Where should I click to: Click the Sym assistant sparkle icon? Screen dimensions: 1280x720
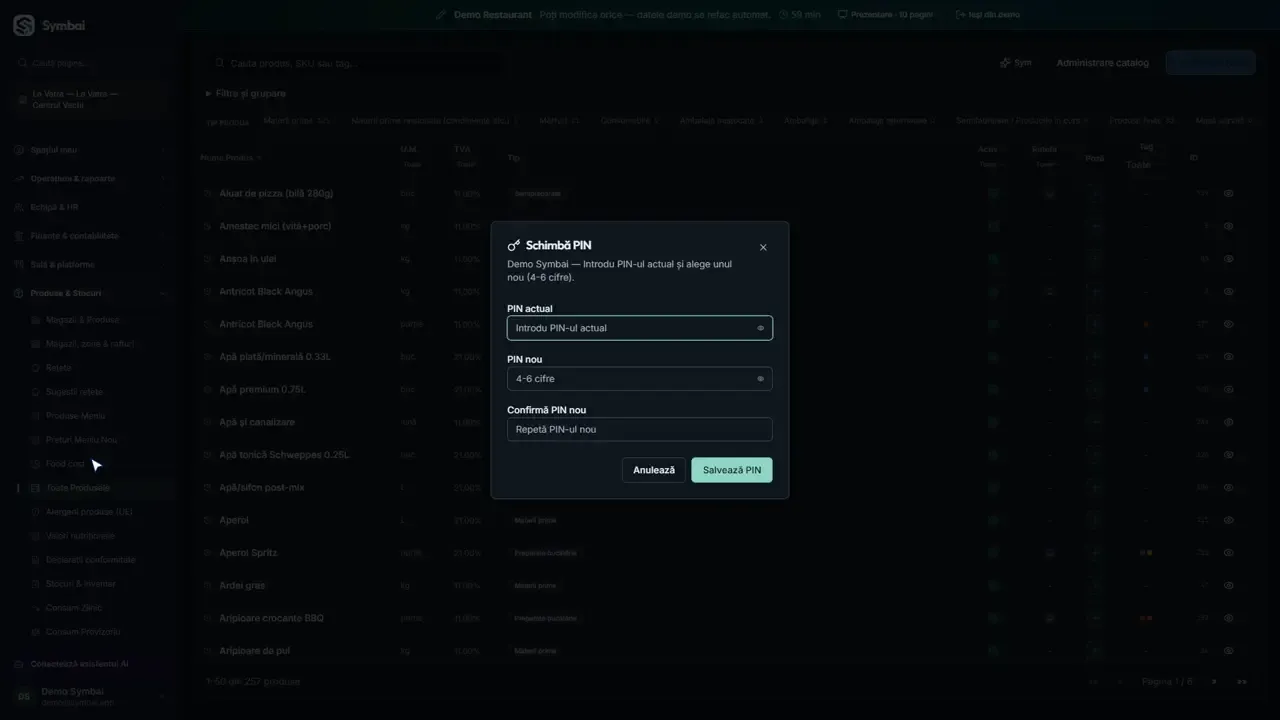(x=1005, y=63)
